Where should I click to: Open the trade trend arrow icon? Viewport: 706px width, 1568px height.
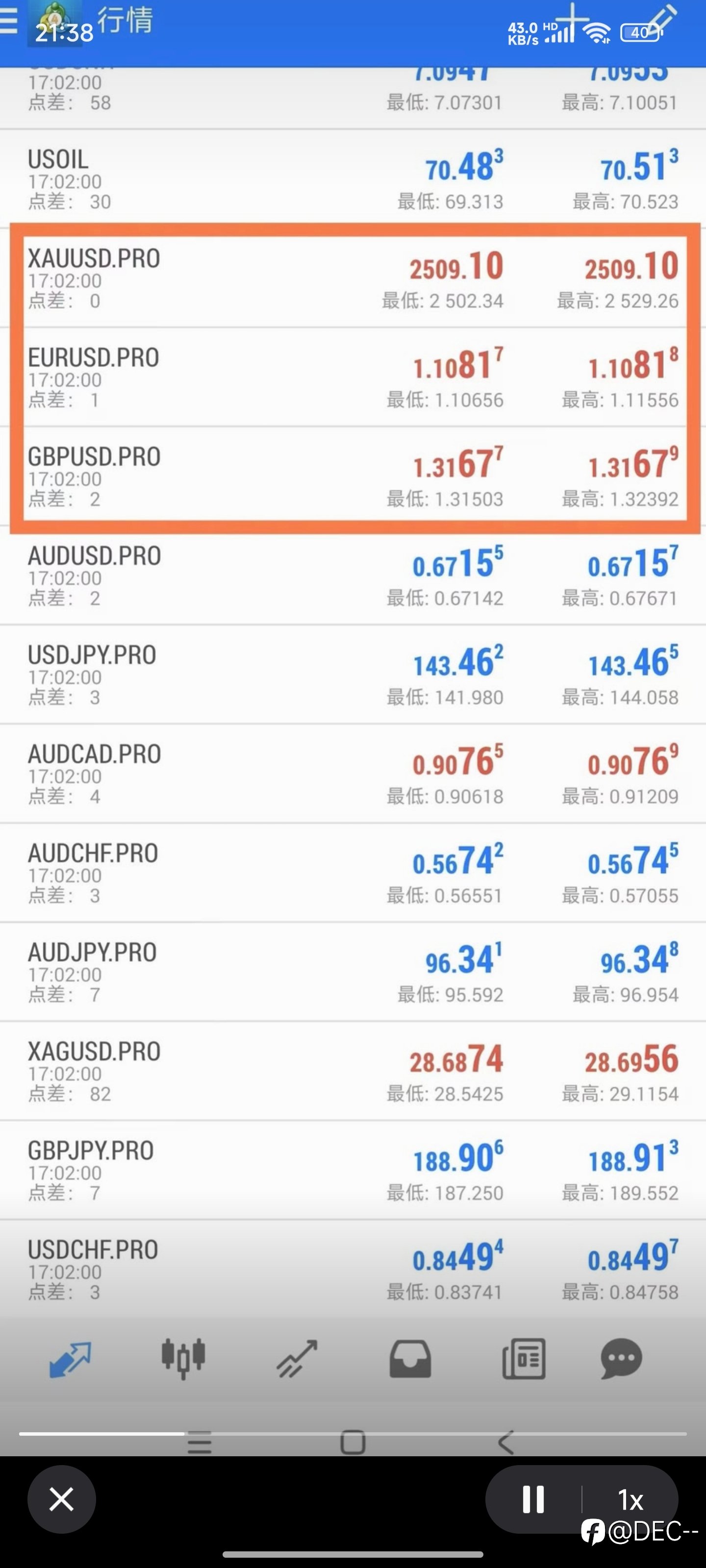coord(297,1359)
